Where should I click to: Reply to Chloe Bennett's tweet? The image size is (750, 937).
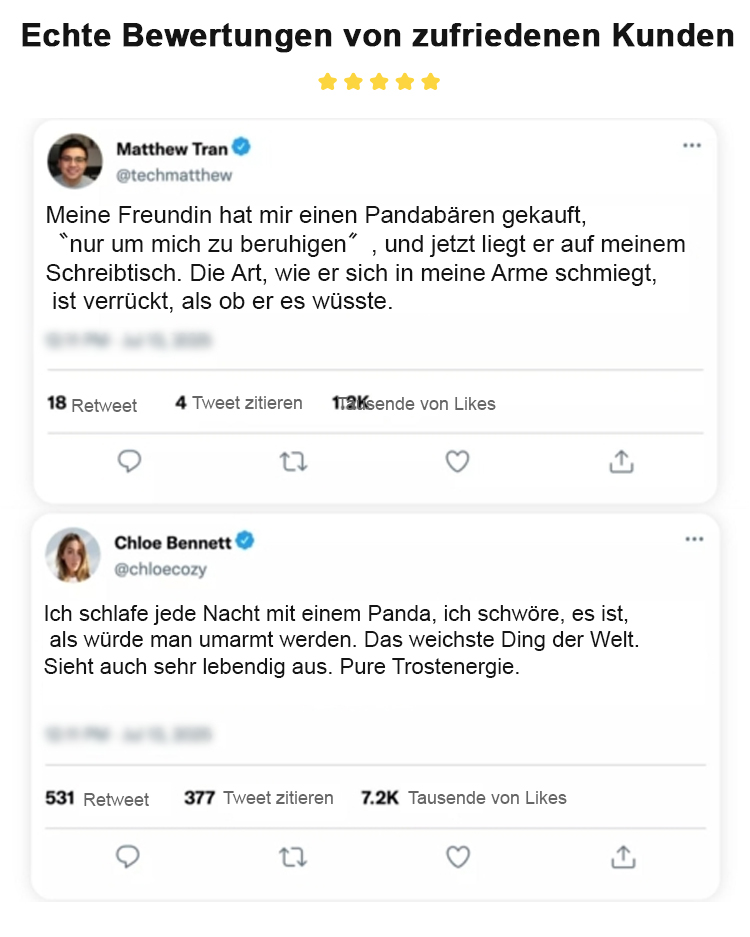click(128, 857)
